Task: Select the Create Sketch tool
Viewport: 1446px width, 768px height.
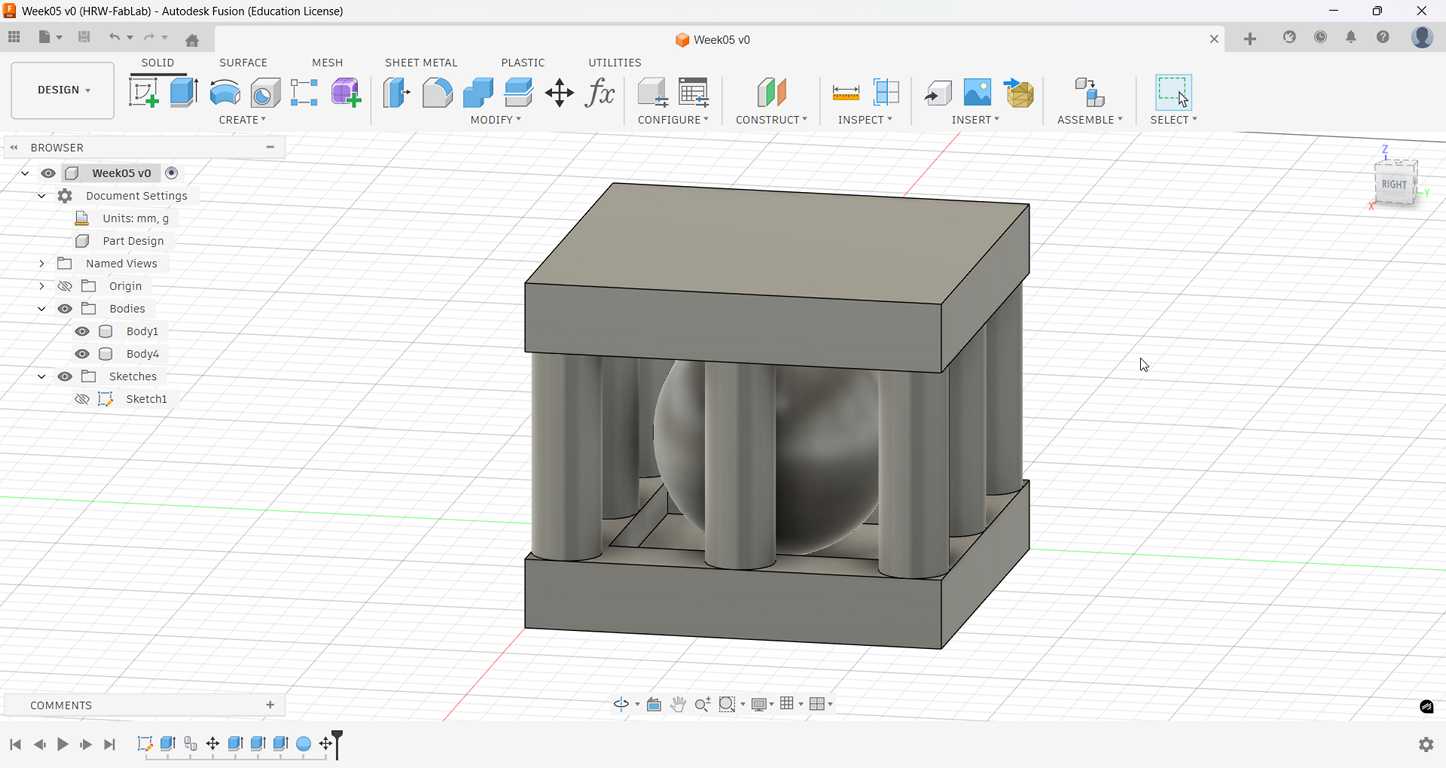Action: click(x=144, y=93)
